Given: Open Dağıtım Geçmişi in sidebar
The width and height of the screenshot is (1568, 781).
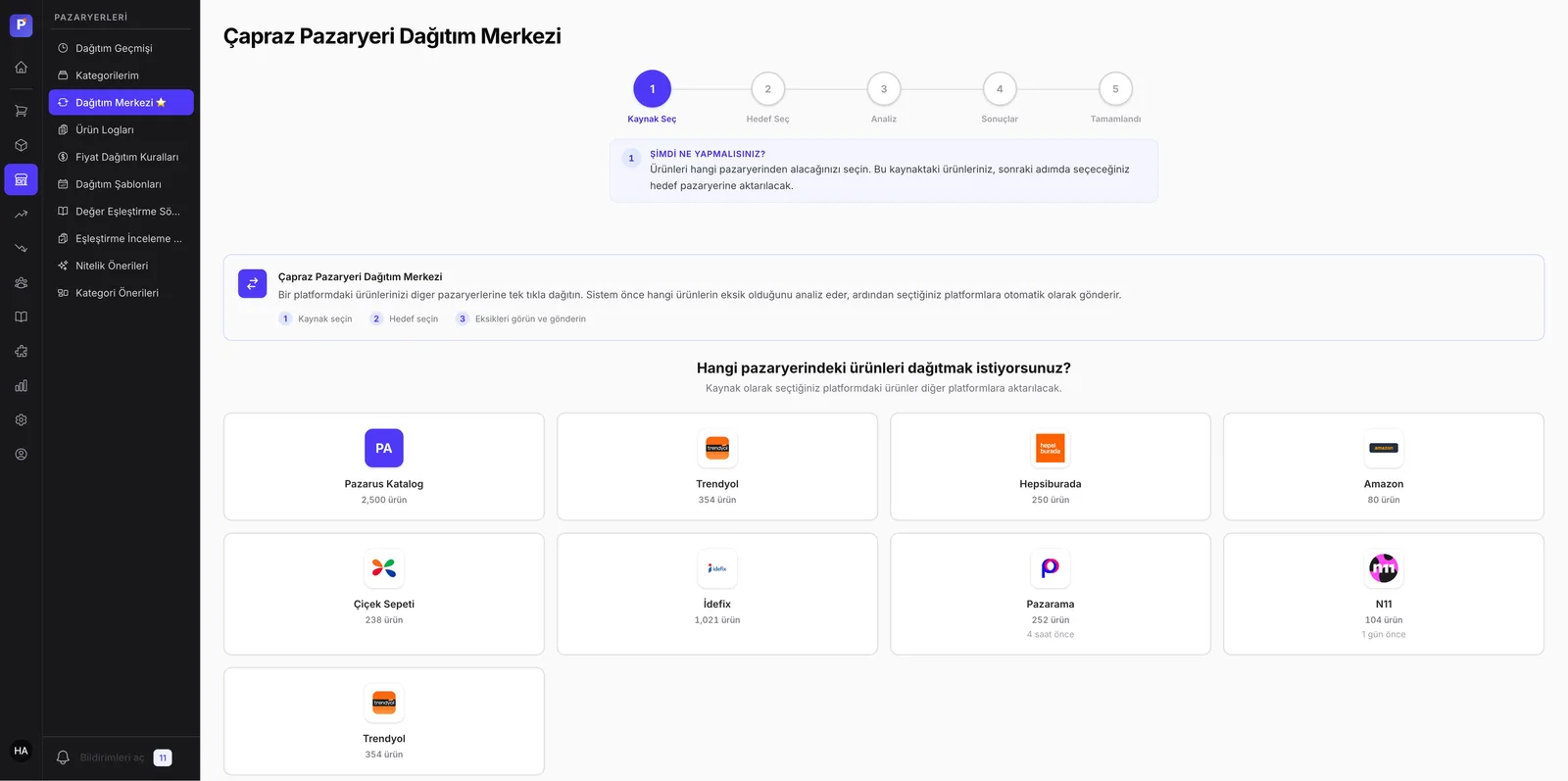Looking at the screenshot, I should (x=121, y=48).
